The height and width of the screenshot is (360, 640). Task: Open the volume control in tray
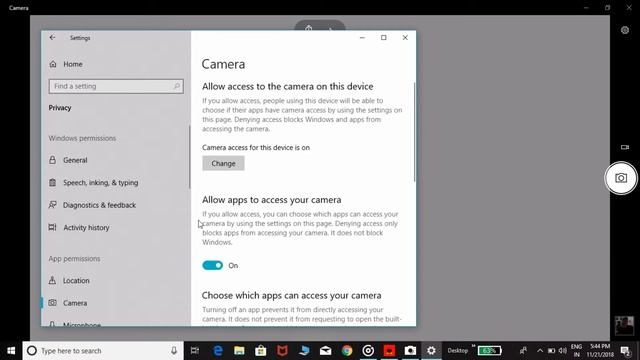(x=563, y=351)
